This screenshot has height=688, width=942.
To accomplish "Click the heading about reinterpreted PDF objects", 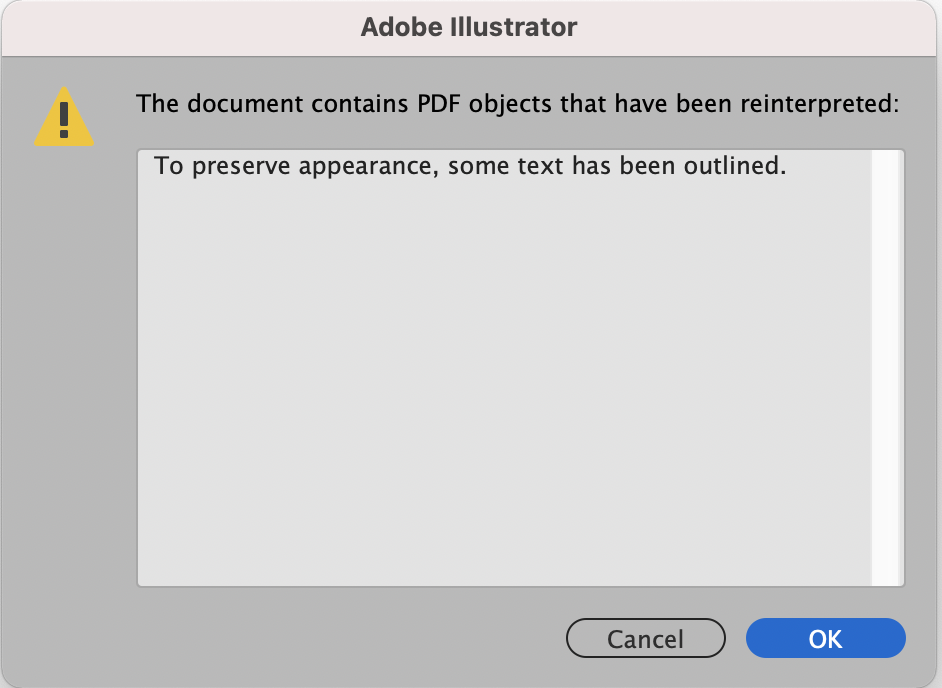I will click(x=520, y=103).
